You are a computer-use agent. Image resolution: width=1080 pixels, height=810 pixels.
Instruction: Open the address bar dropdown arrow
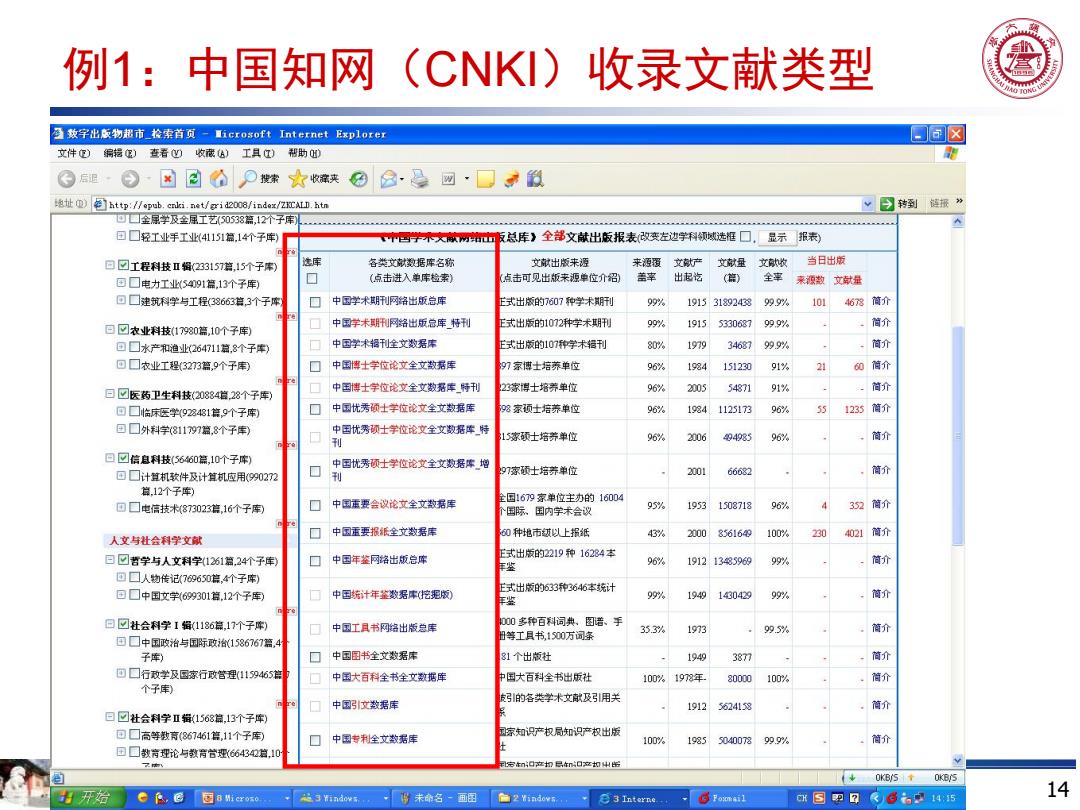tap(867, 204)
